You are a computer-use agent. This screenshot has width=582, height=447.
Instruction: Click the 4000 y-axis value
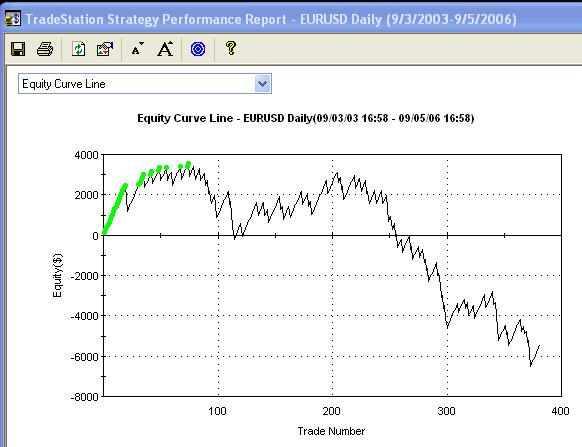point(86,155)
